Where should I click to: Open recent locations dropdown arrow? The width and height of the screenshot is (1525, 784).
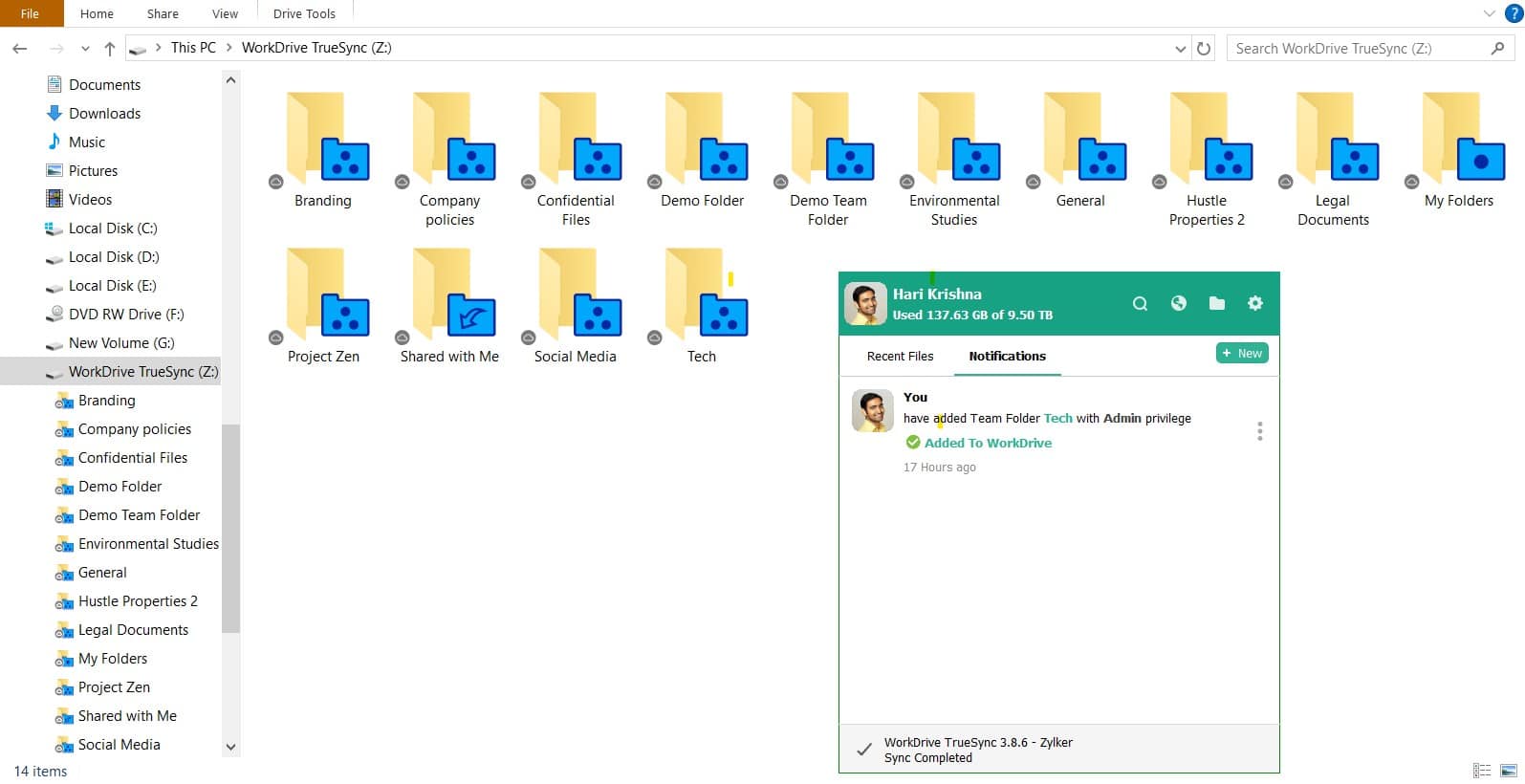(85, 49)
